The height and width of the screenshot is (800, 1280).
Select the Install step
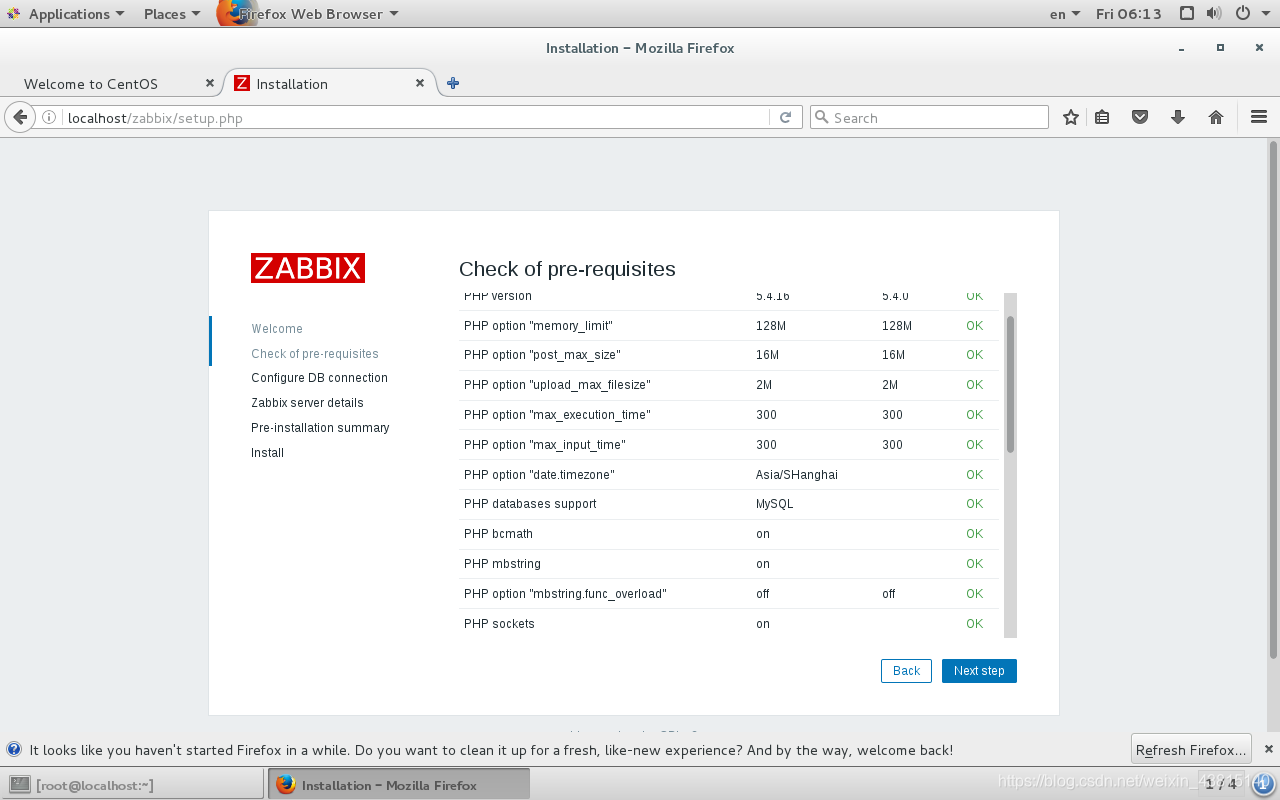[x=267, y=452]
